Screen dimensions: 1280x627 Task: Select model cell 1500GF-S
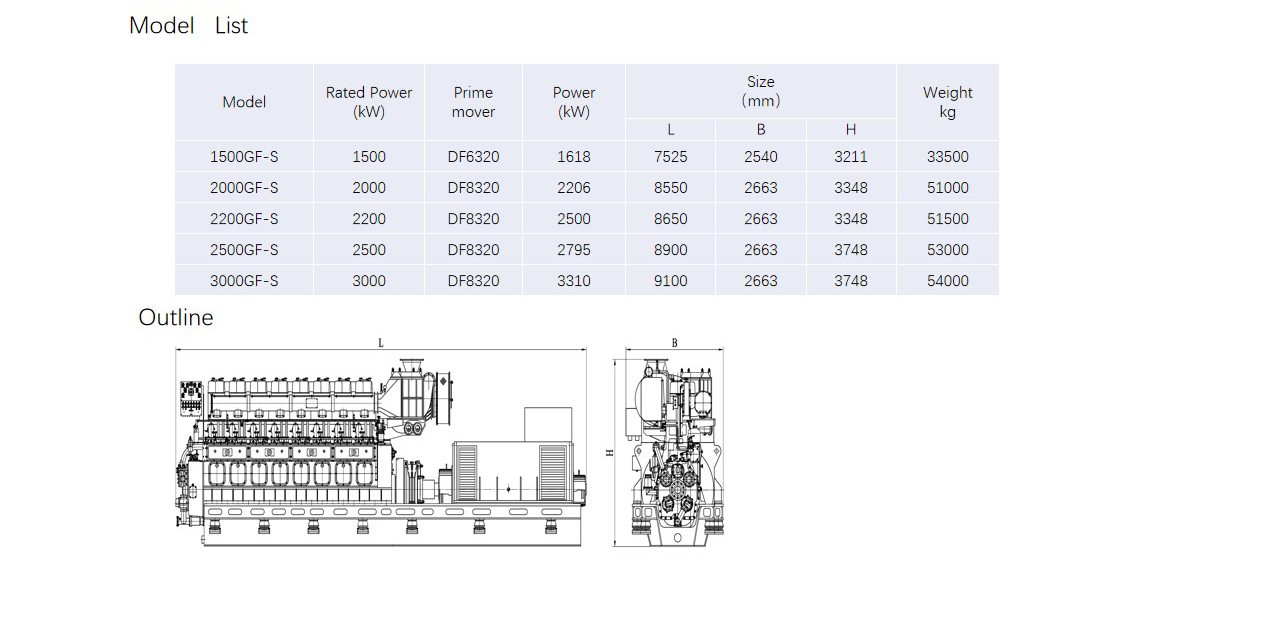coord(244,156)
